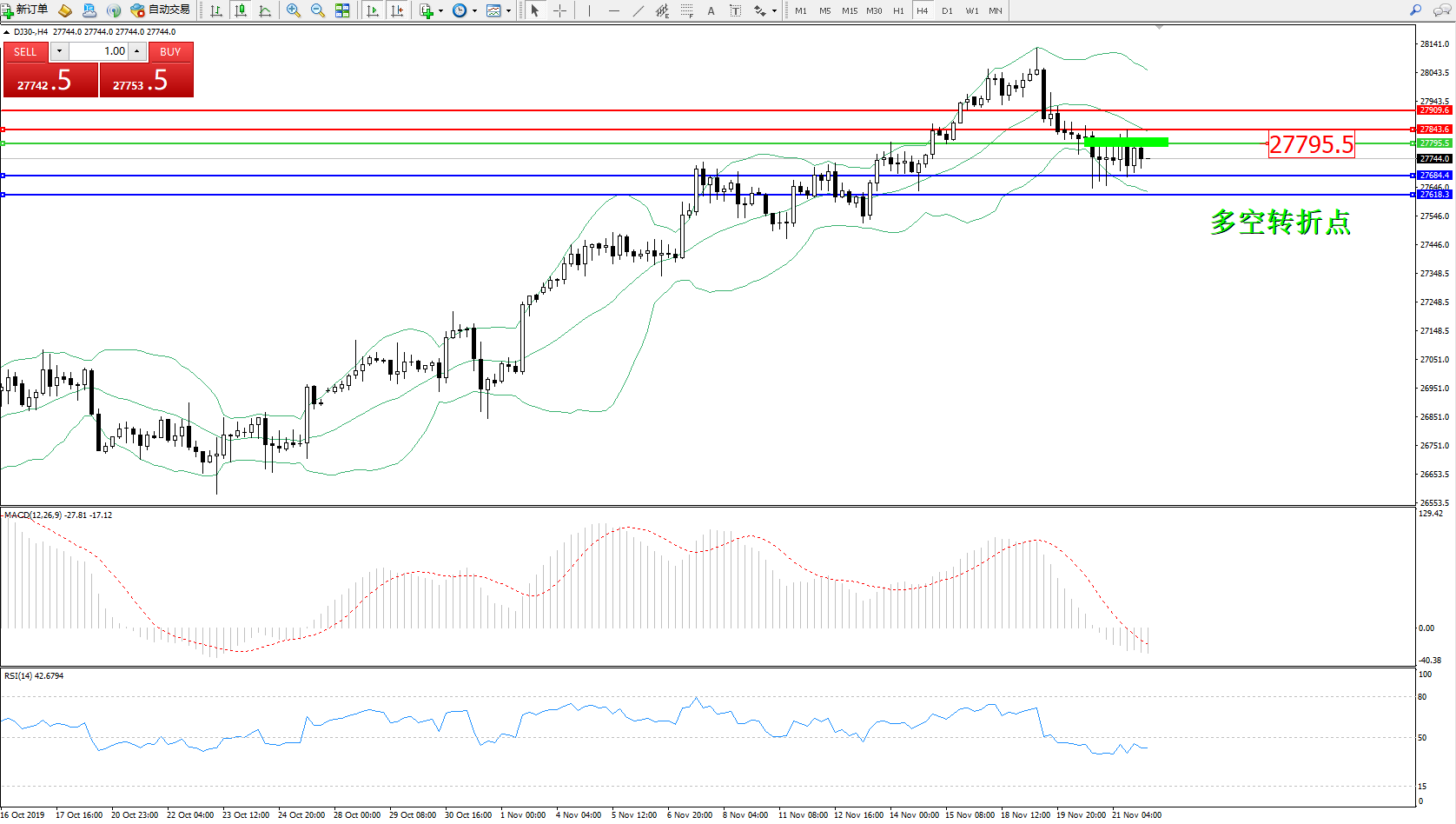Click the New Order (新订单) button

25,10
